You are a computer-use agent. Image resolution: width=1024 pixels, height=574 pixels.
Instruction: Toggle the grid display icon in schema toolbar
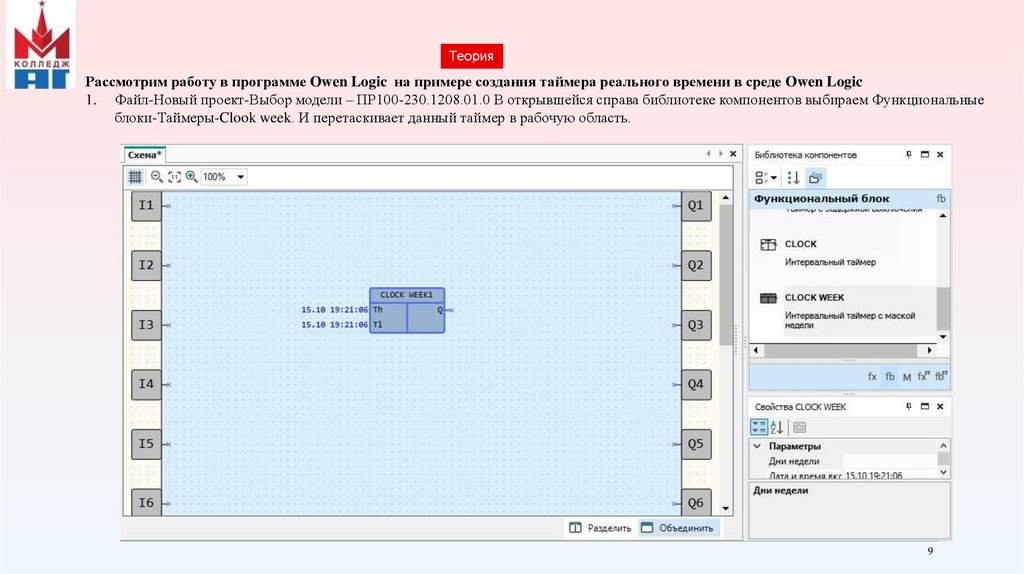point(135,177)
